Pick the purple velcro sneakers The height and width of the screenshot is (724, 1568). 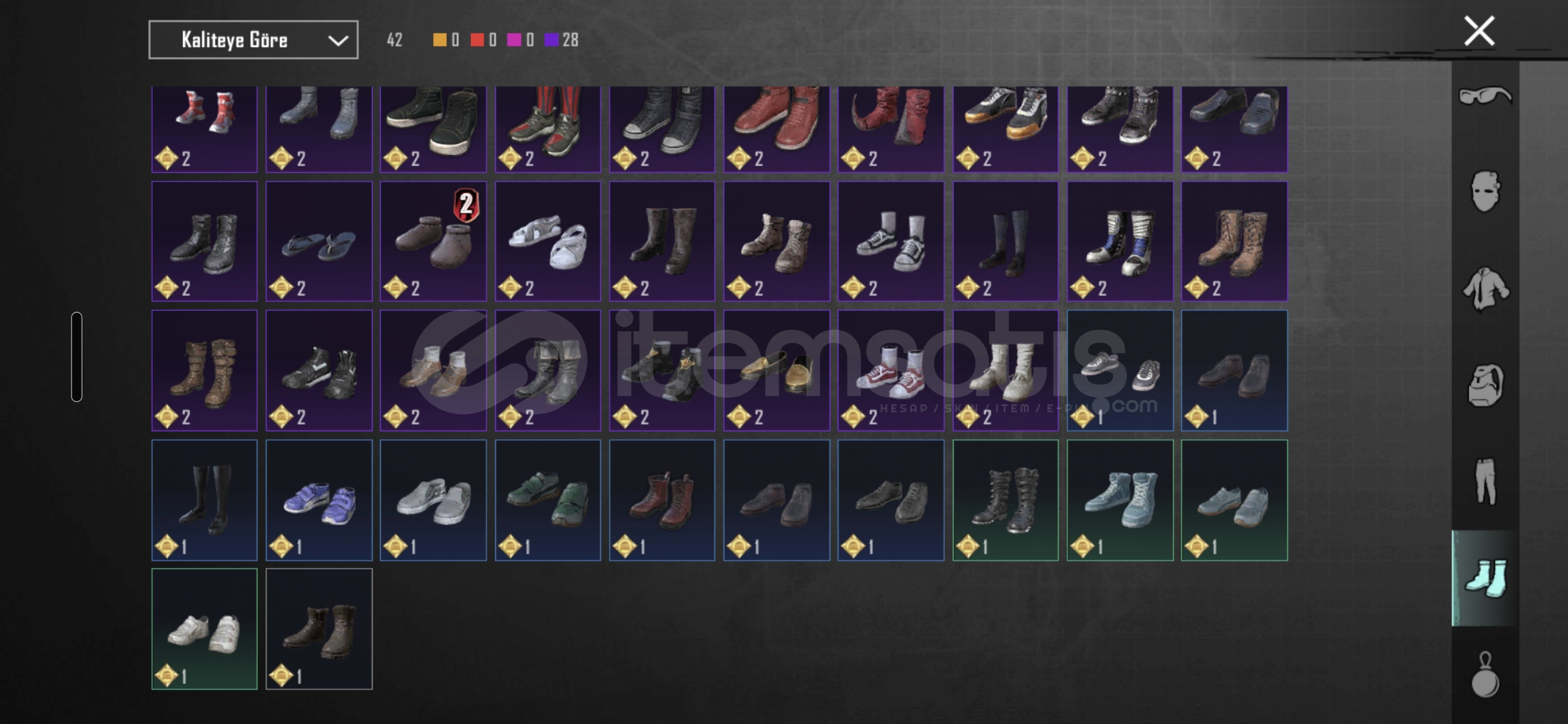pyautogui.click(x=319, y=500)
